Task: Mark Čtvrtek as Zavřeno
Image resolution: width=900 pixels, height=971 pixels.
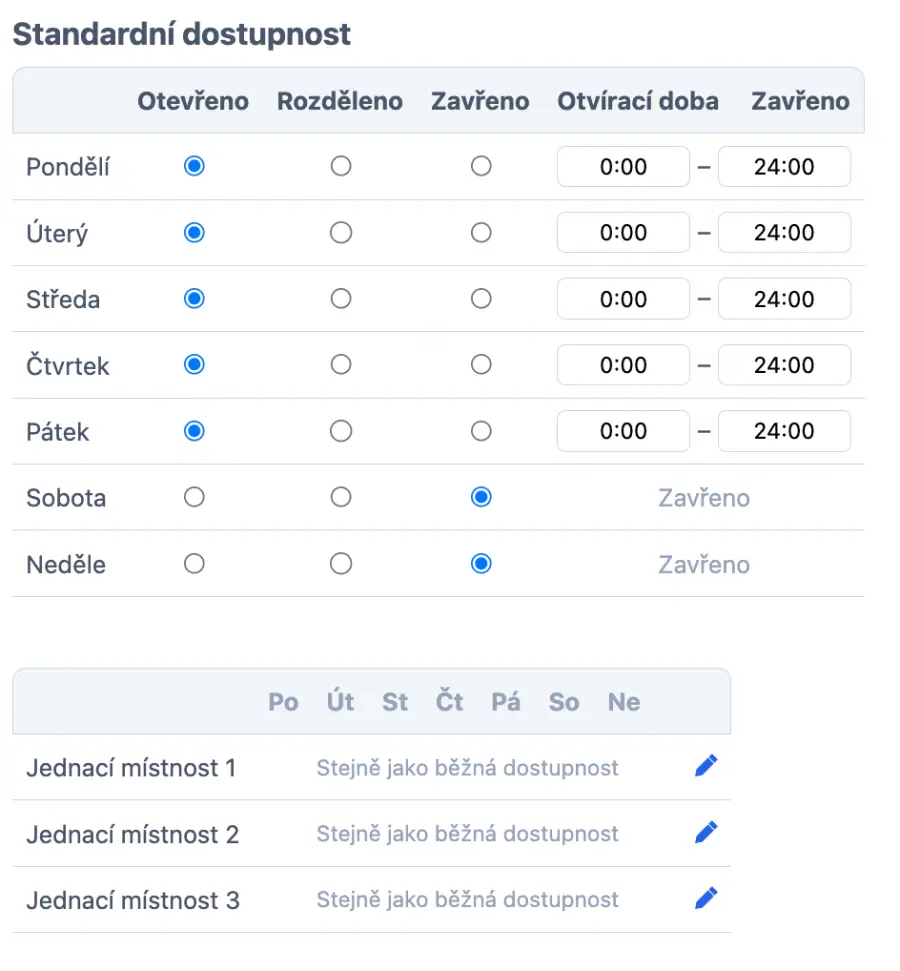Action: pos(481,365)
